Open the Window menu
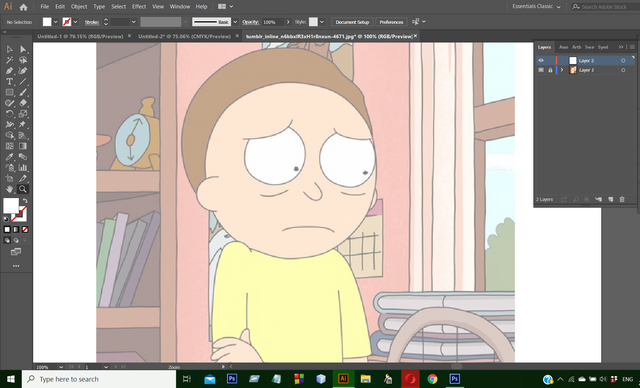The width and height of the screenshot is (640, 388). [x=180, y=7]
